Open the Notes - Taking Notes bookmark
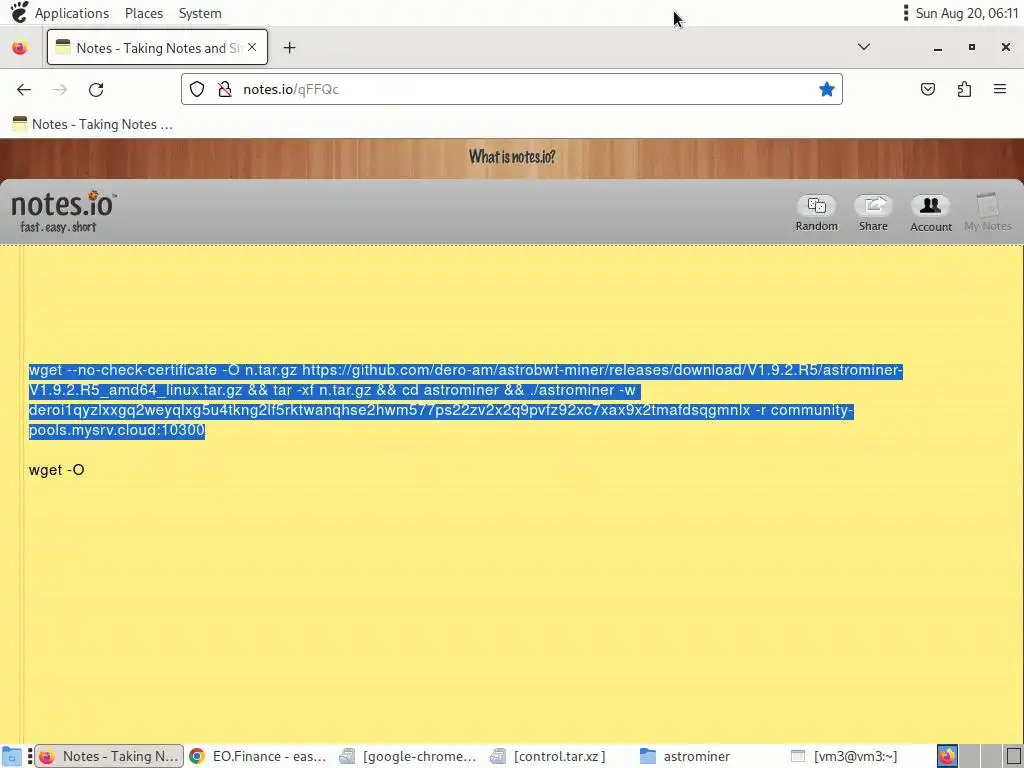This screenshot has height=768, width=1024. pos(93,124)
